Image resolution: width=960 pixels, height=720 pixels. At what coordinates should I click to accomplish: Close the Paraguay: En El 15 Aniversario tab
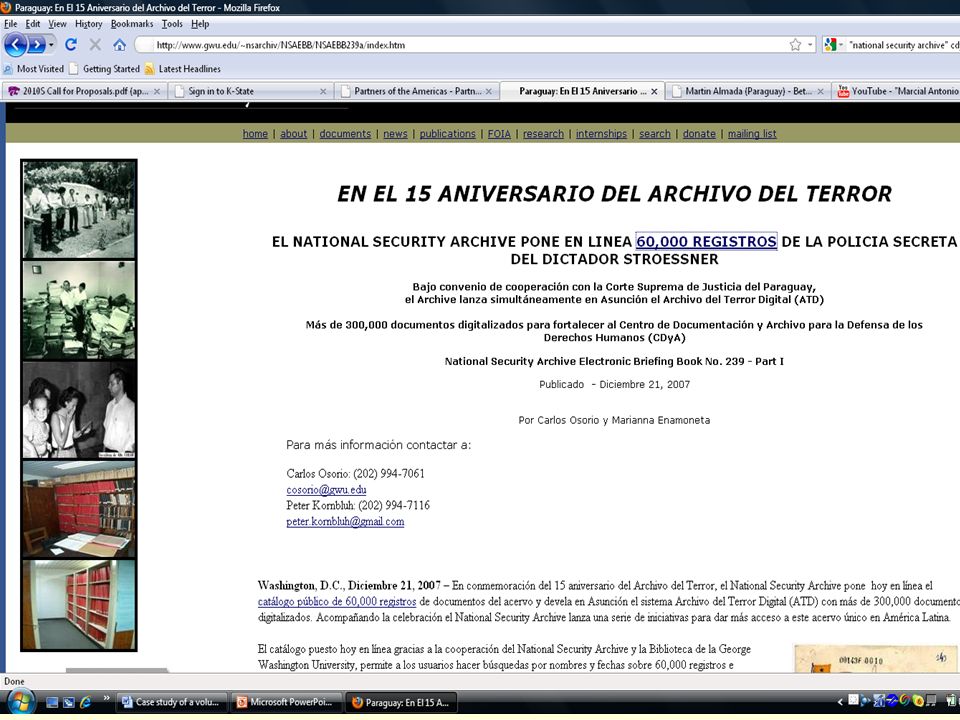click(654, 91)
